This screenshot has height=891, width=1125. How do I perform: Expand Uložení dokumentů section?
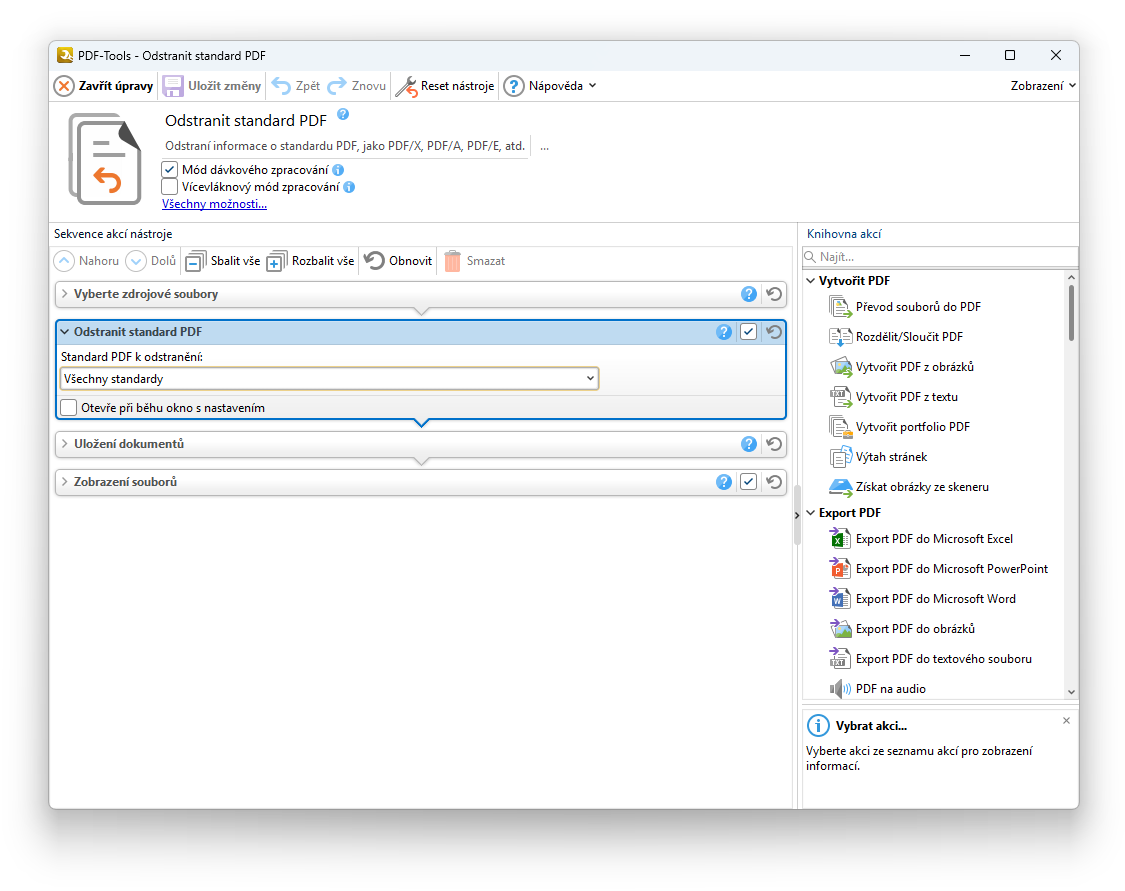click(x=65, y=444)
